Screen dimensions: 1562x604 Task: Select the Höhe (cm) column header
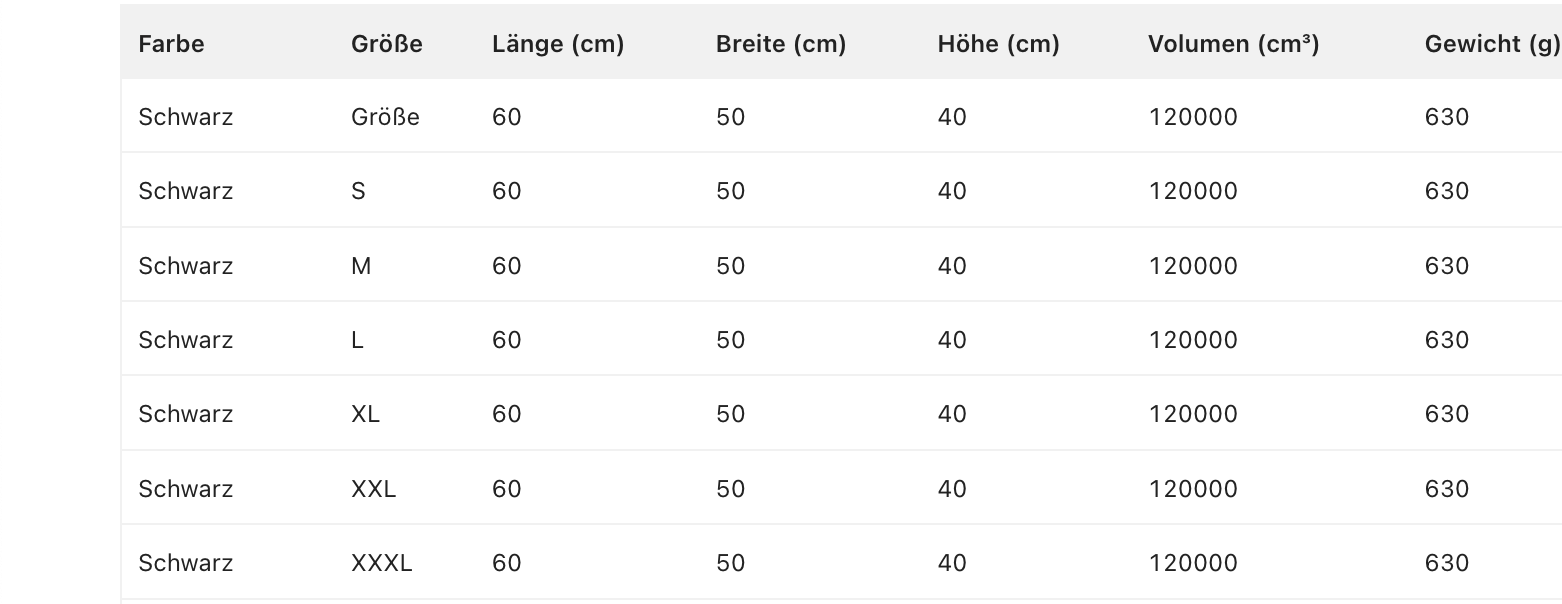(x=998, y=44)
